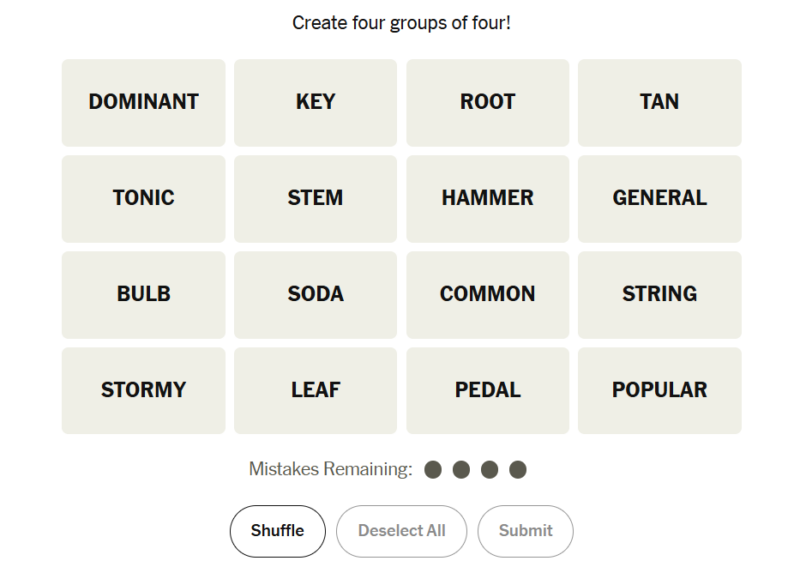Tap the STEM card
The height and width of the screenshot is (573, 800).
click(315, 198)
